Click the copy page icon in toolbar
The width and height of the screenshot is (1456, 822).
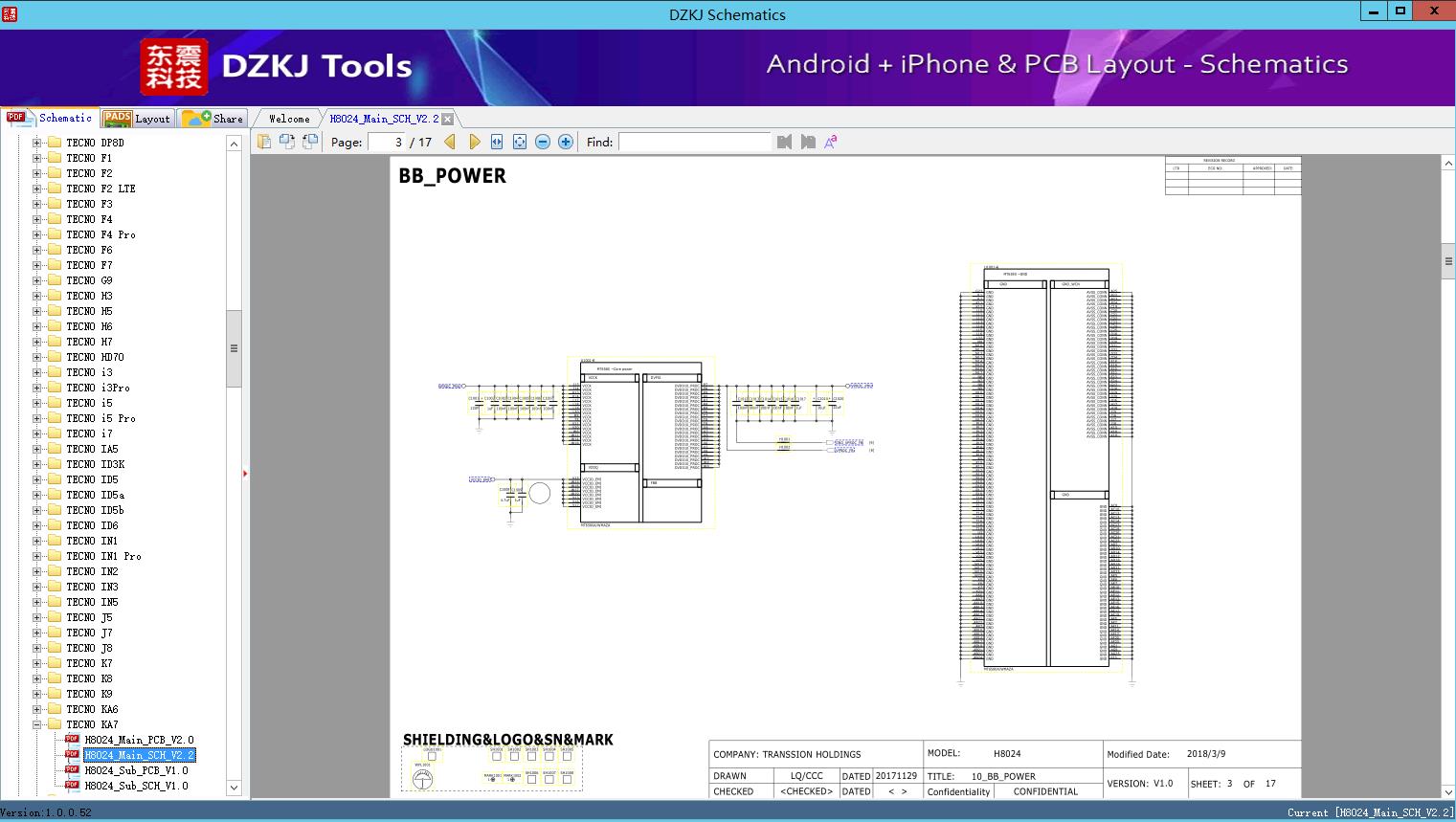coord(264,142)
